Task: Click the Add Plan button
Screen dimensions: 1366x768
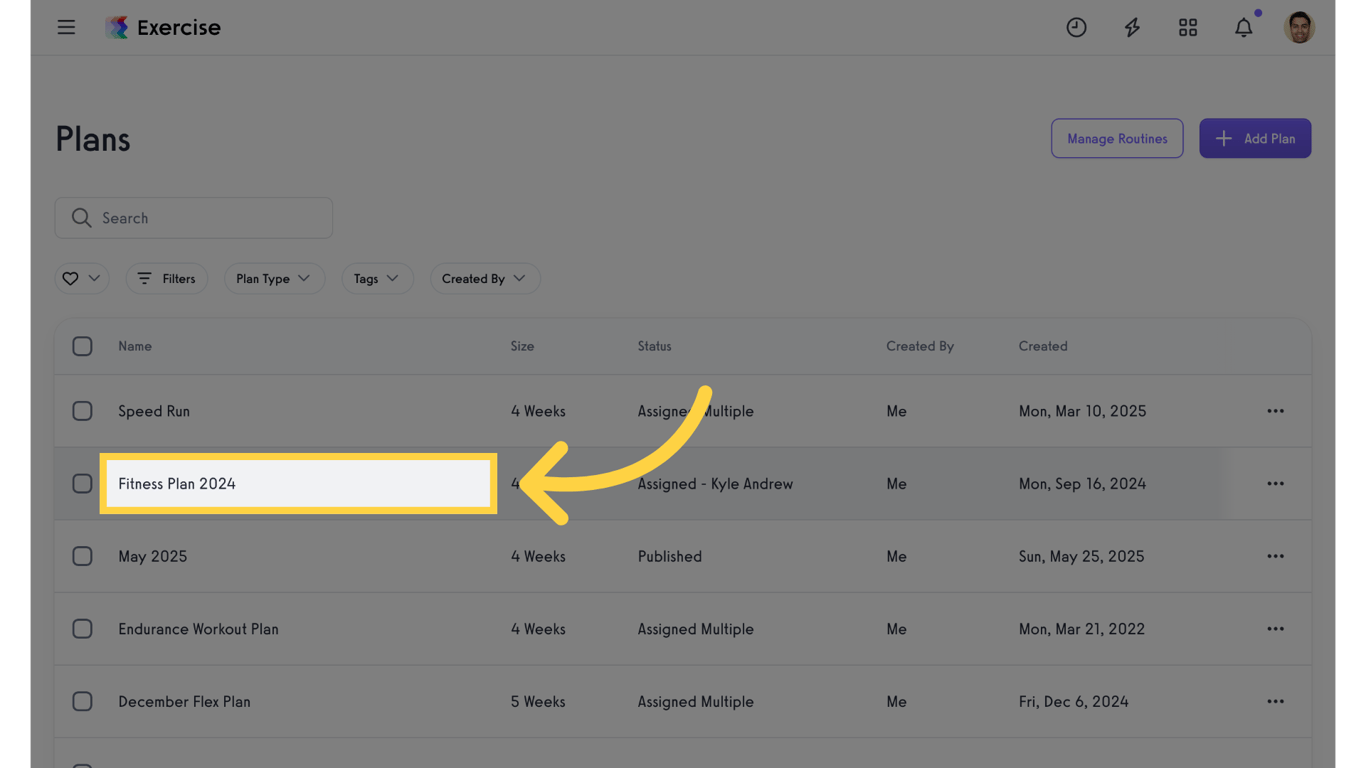Action: pos(1255,139)
